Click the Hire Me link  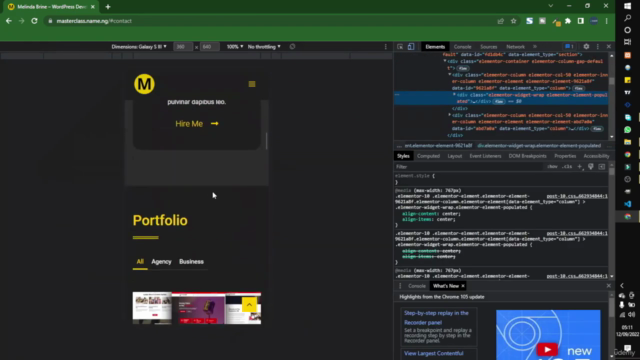point(197,124)
